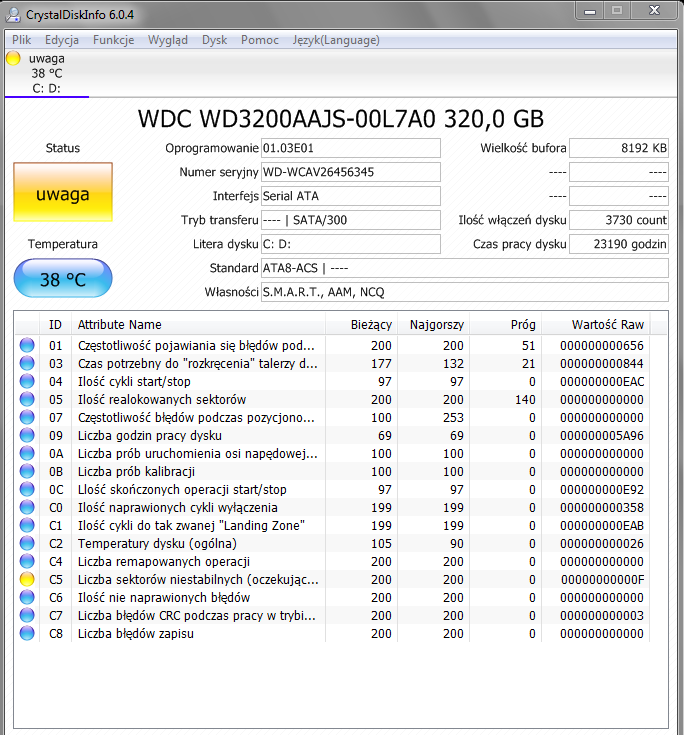Click the yellow status circle beside top 'uwaga'
684x735 pixels.
tap(13, 59)
